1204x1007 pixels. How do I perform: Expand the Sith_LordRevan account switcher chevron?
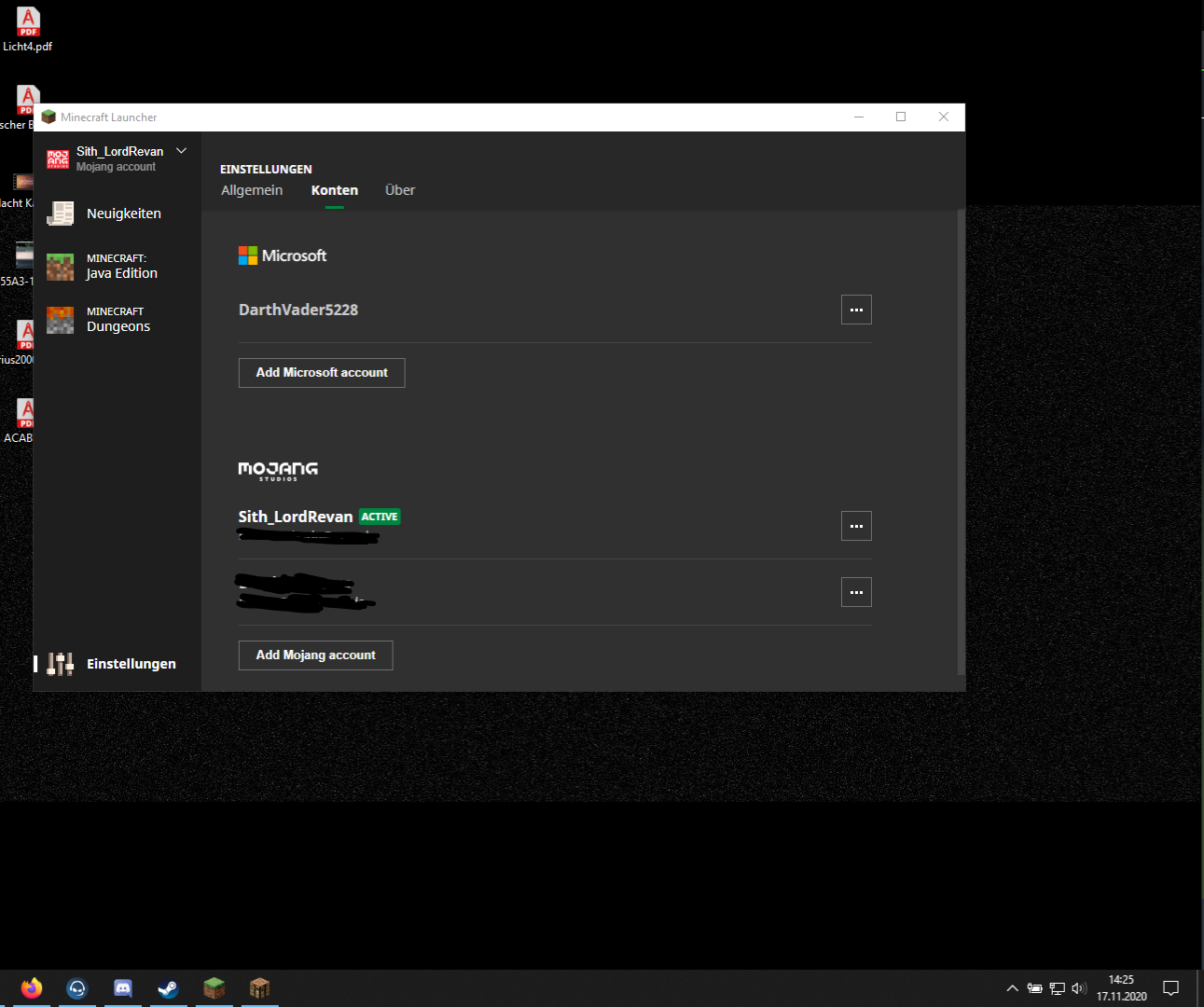pos(182,150)
